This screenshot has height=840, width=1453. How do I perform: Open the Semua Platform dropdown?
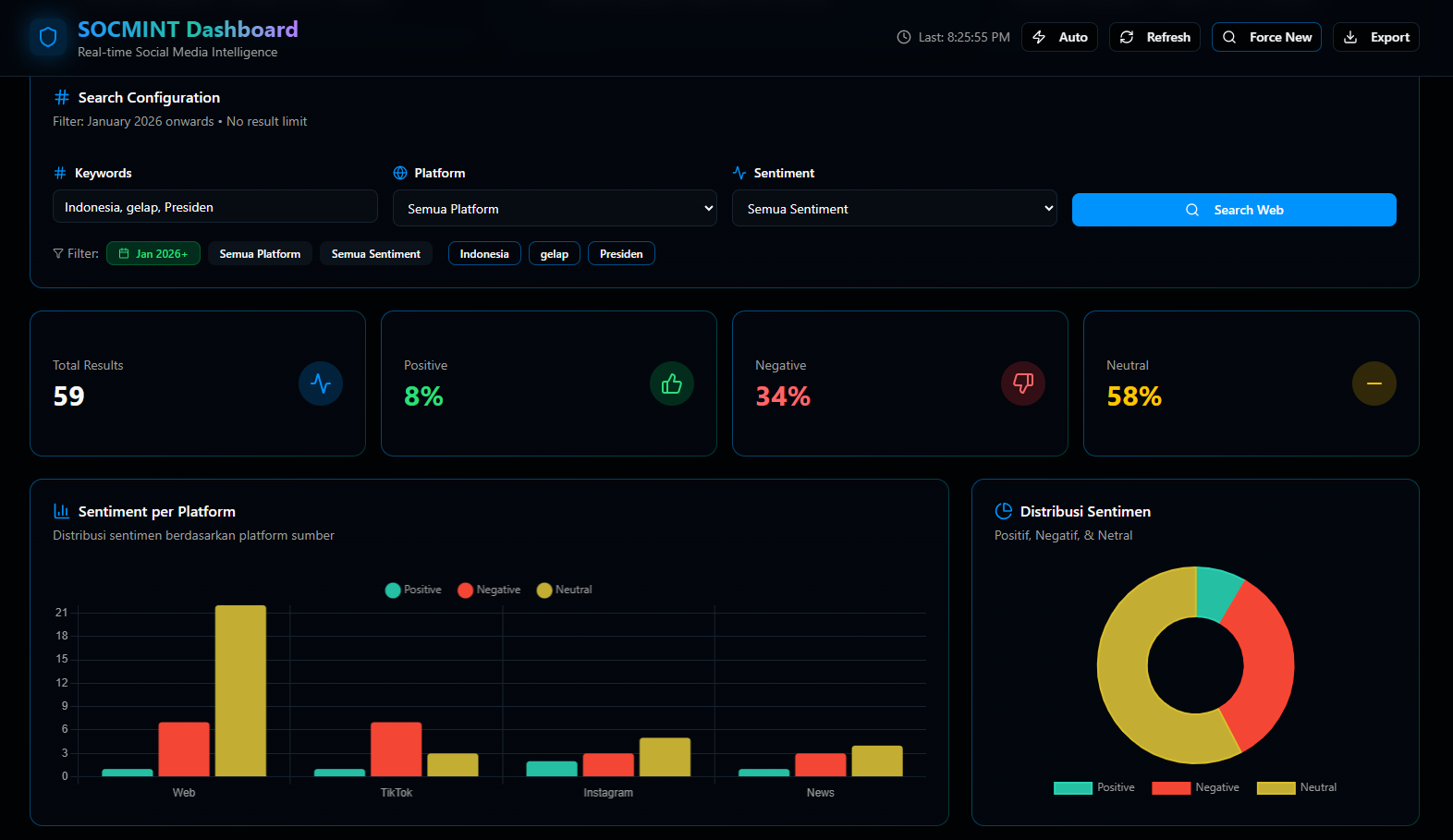[555, 209]
